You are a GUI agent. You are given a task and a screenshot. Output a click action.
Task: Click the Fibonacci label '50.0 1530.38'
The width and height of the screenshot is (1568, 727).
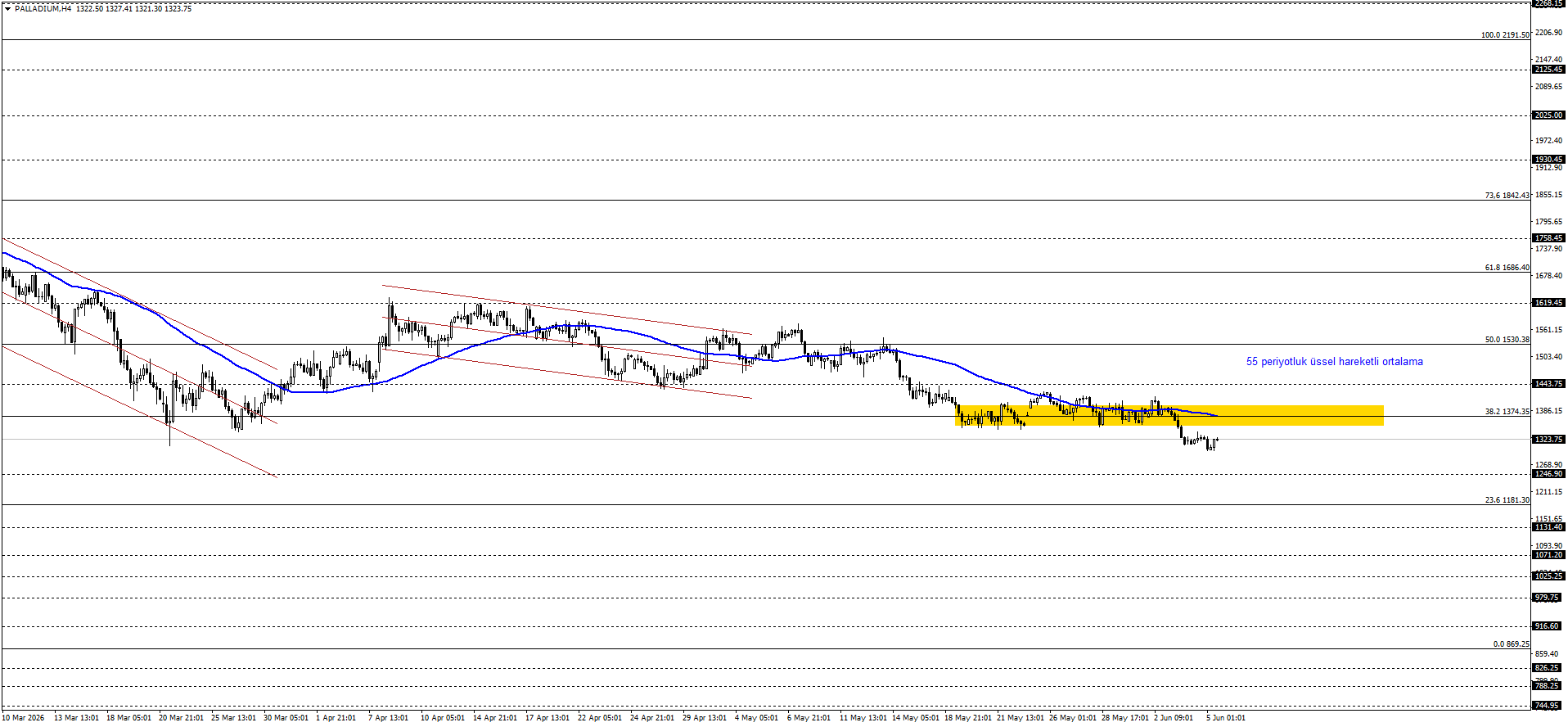pyautogui.click(x=1507, y=340)
